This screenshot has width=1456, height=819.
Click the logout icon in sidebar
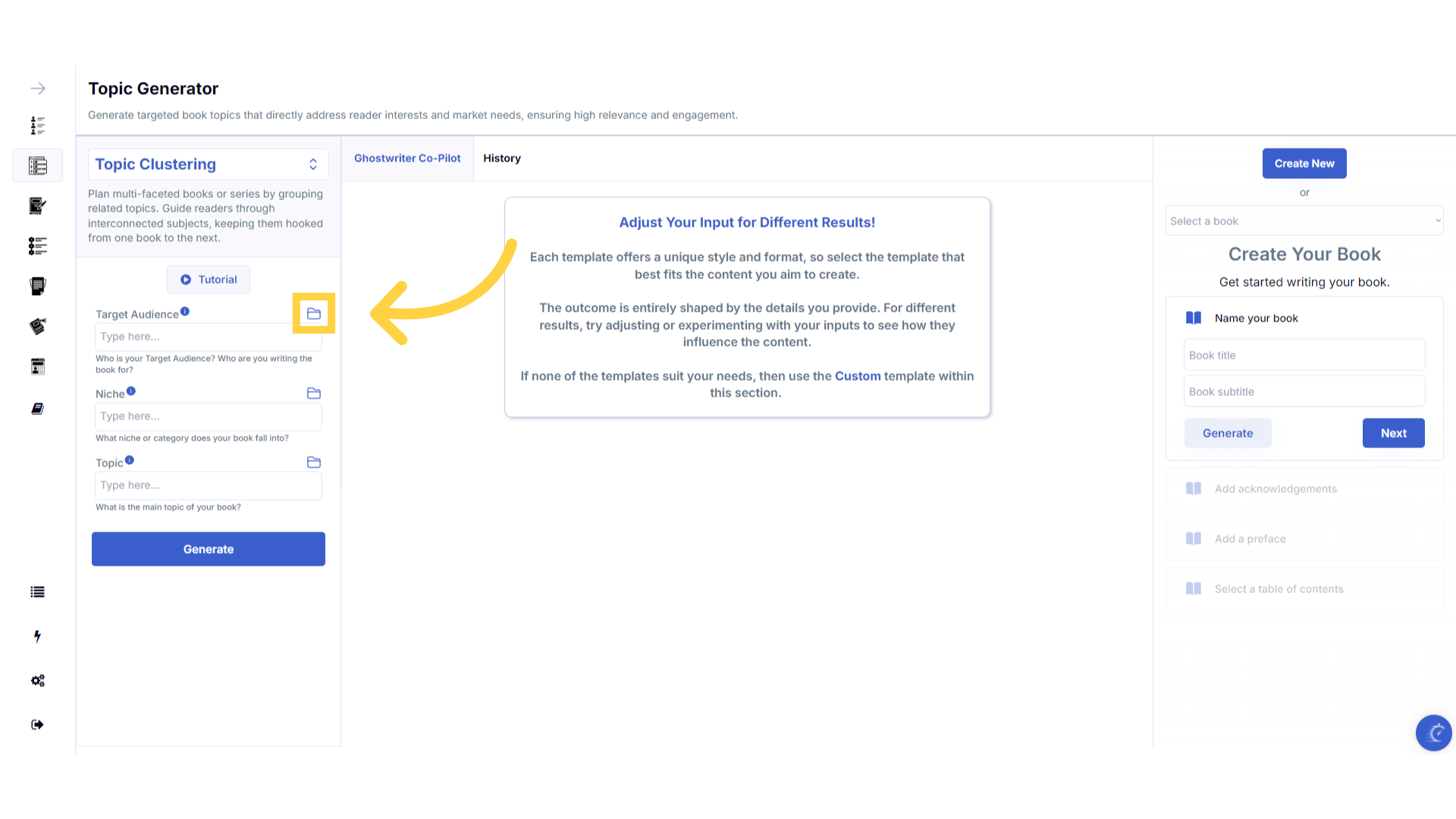(37, 724)
